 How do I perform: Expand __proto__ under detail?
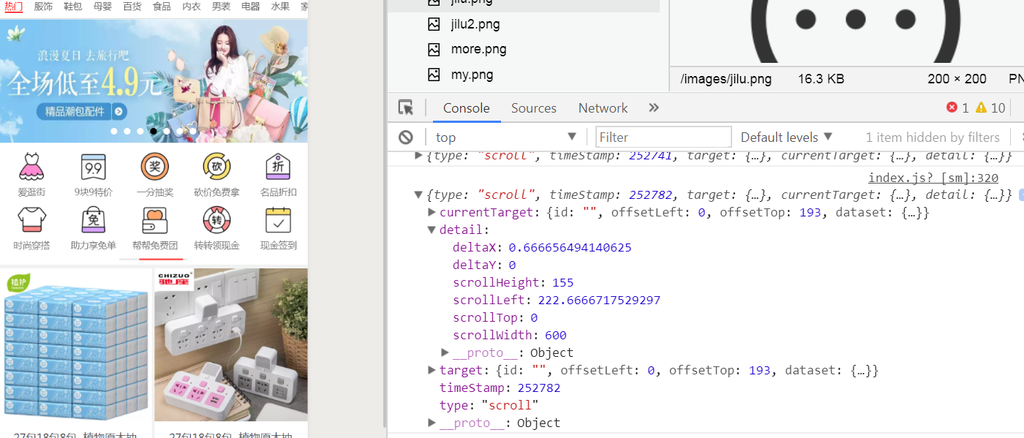(445, 352)
